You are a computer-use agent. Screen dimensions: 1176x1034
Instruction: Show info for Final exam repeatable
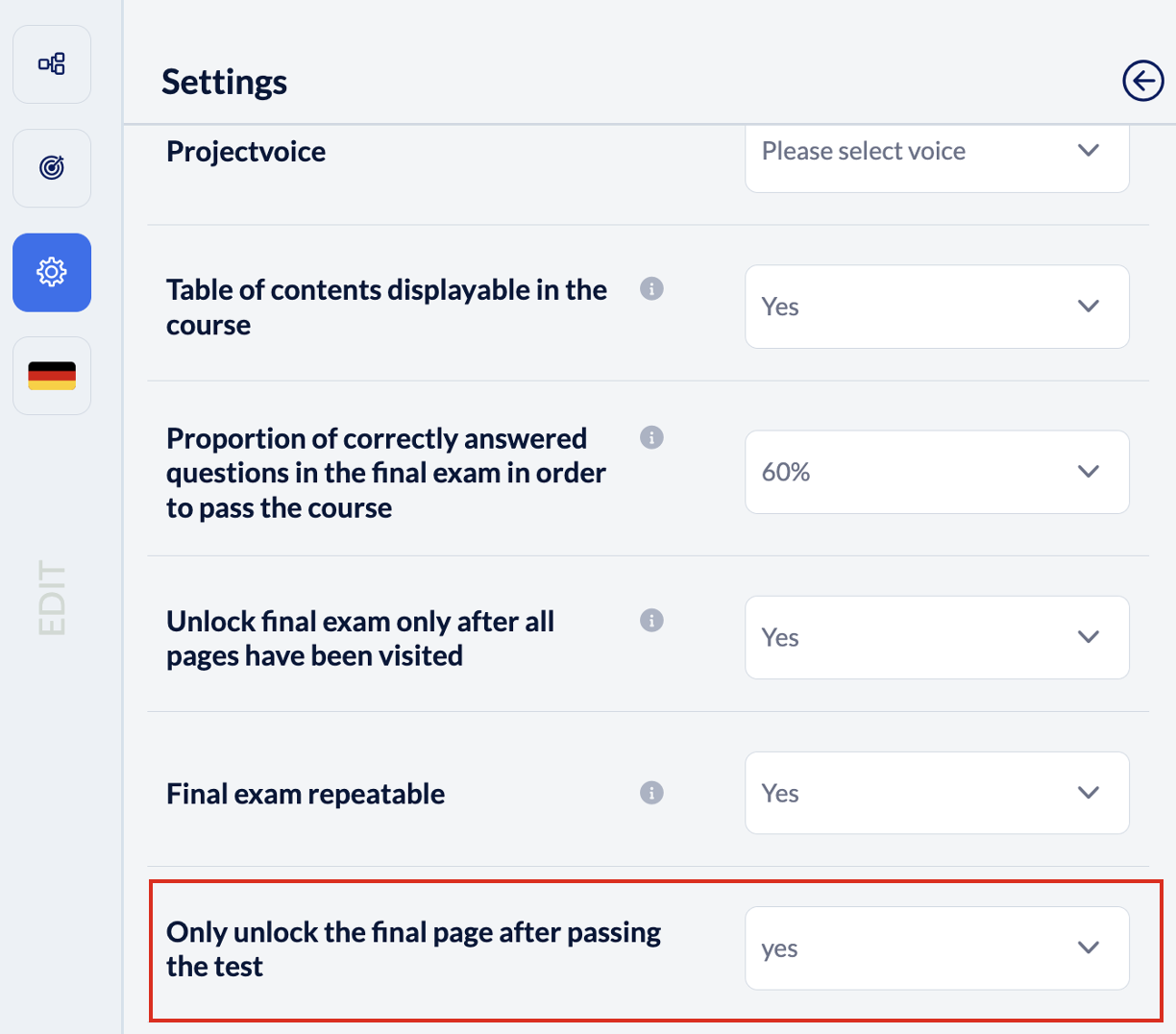pyautogui.click(x=651, y=793)
